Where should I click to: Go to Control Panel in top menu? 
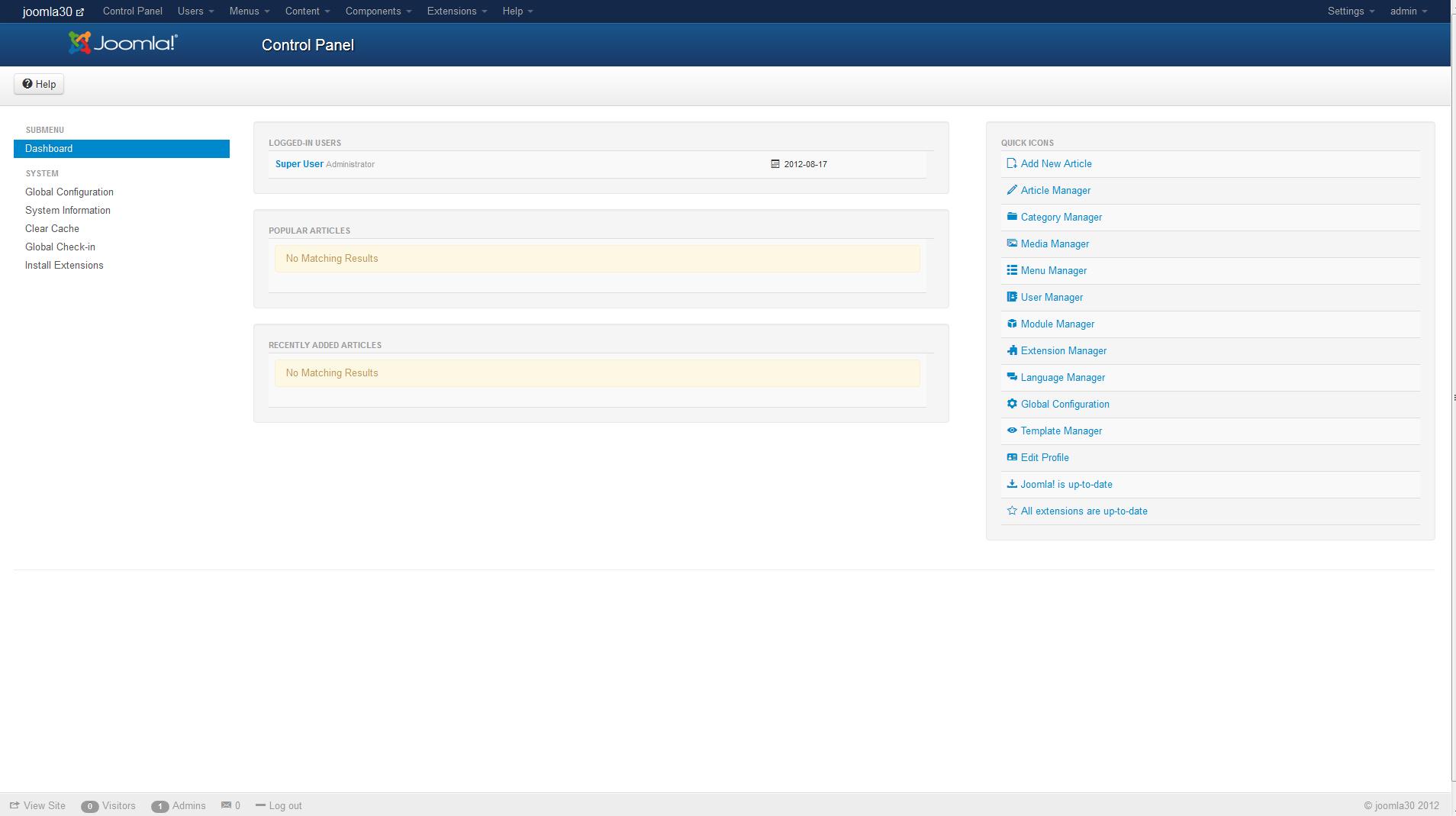coord(133,11)
